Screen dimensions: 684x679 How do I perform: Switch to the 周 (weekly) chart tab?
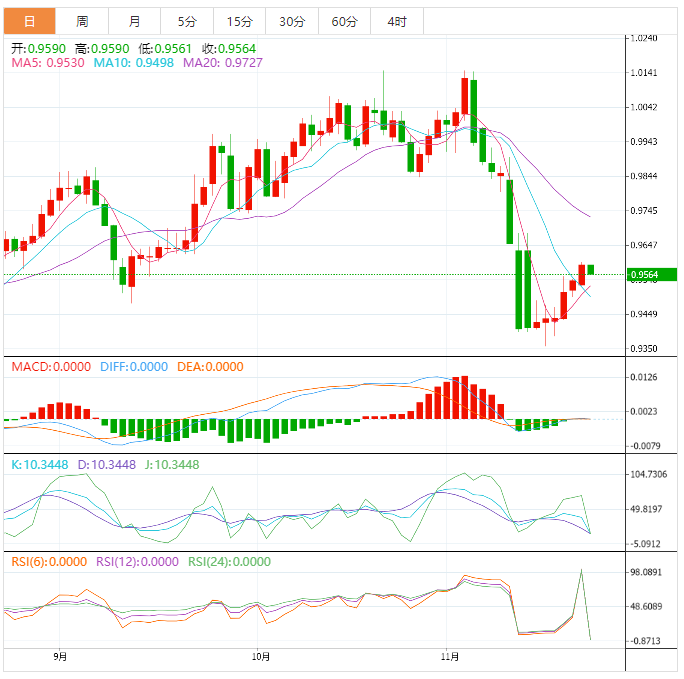point(82,21)
